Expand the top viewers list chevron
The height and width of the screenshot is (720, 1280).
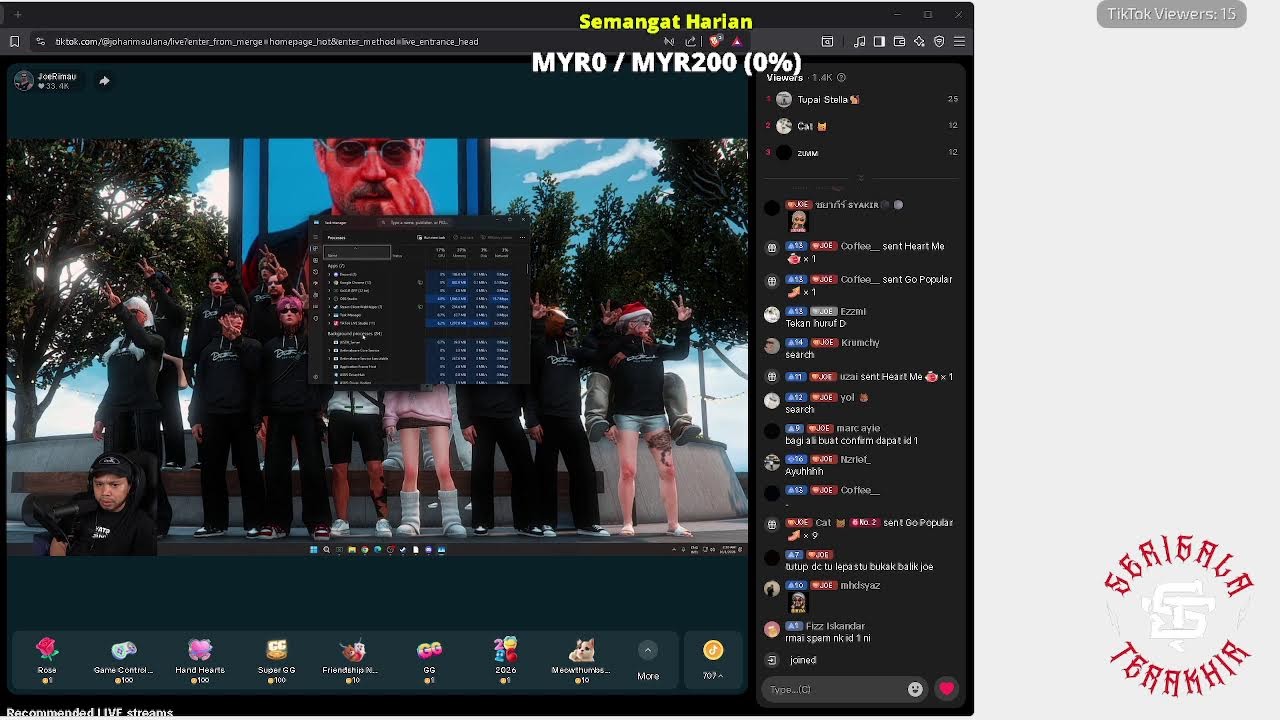(x=860, y=178)
